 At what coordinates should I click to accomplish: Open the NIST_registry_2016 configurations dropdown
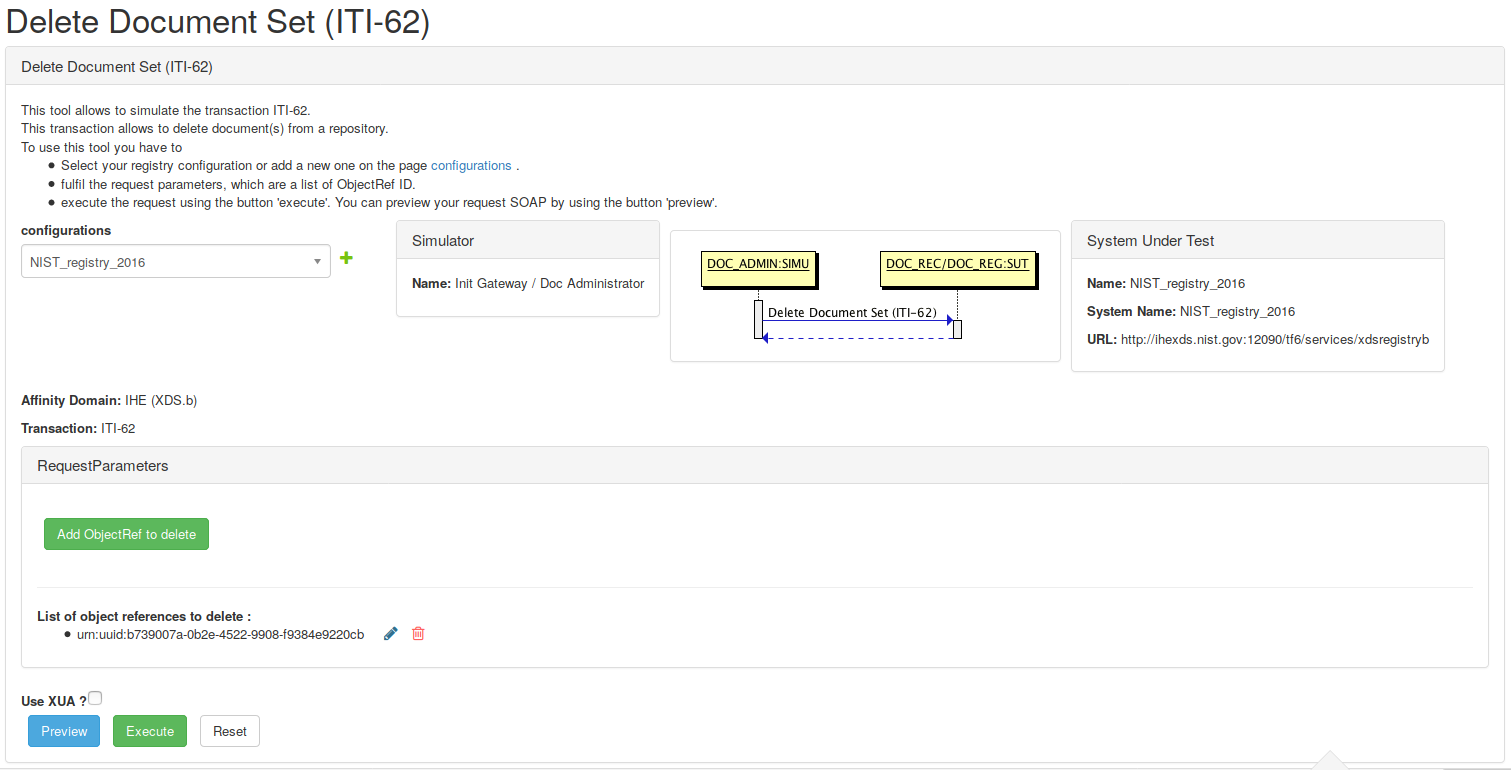176,262
